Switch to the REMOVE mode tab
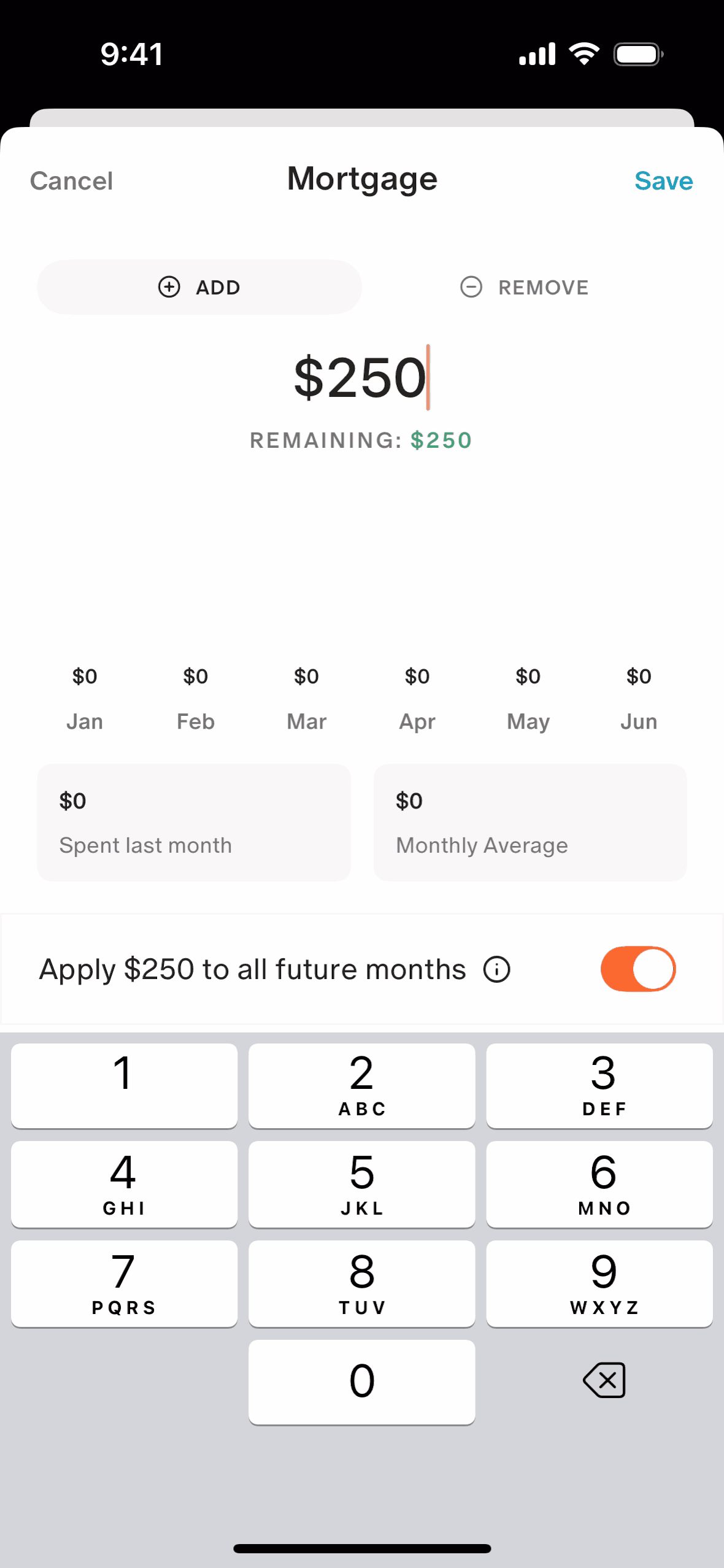Image resolution: width=724 pixels, height=1568 pixels. point(525,287)
